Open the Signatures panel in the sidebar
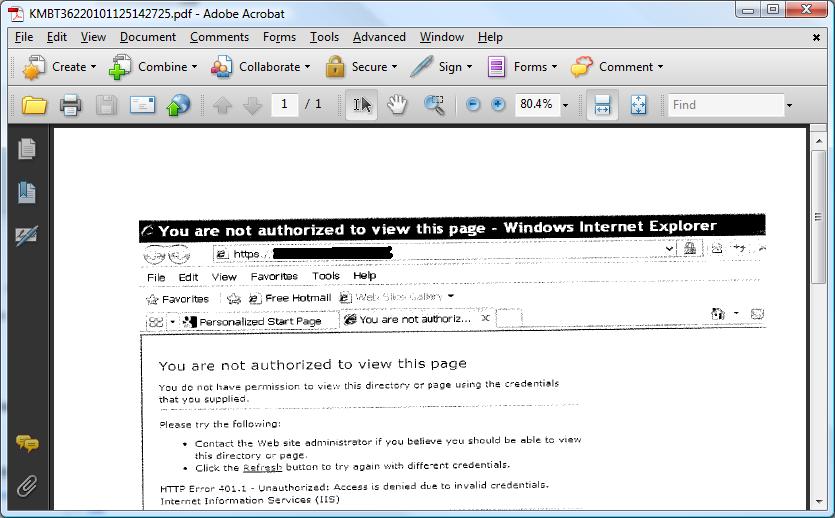Viewport: 835px width, 518px height. coord(27,235)
